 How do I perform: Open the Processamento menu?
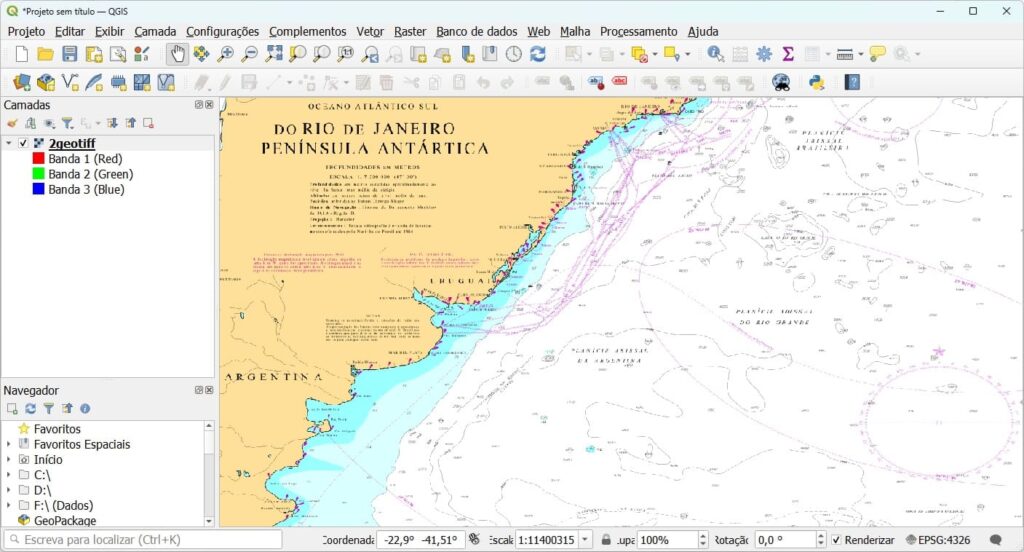pyautogui.click(x=639, y=31)
